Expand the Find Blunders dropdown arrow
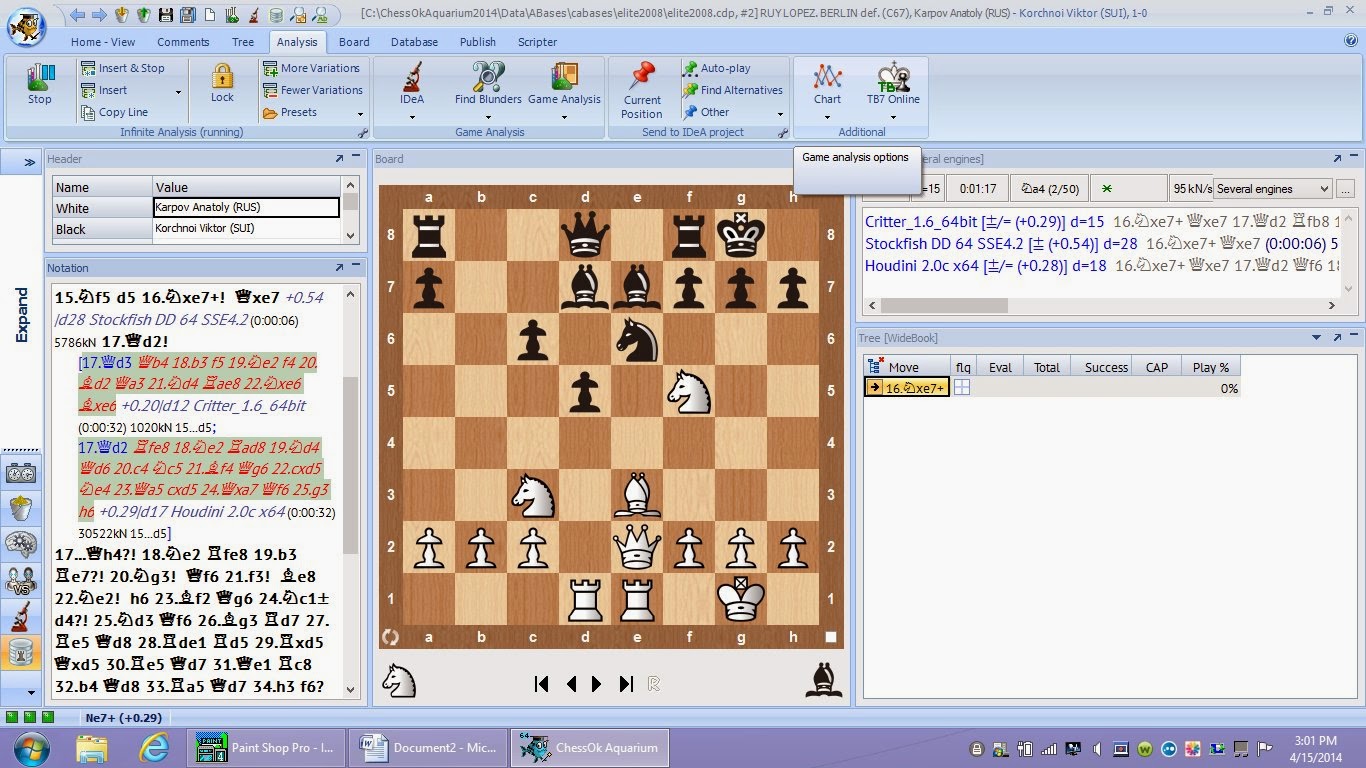The image size is (1366, 768). click(x=488, y=116)
